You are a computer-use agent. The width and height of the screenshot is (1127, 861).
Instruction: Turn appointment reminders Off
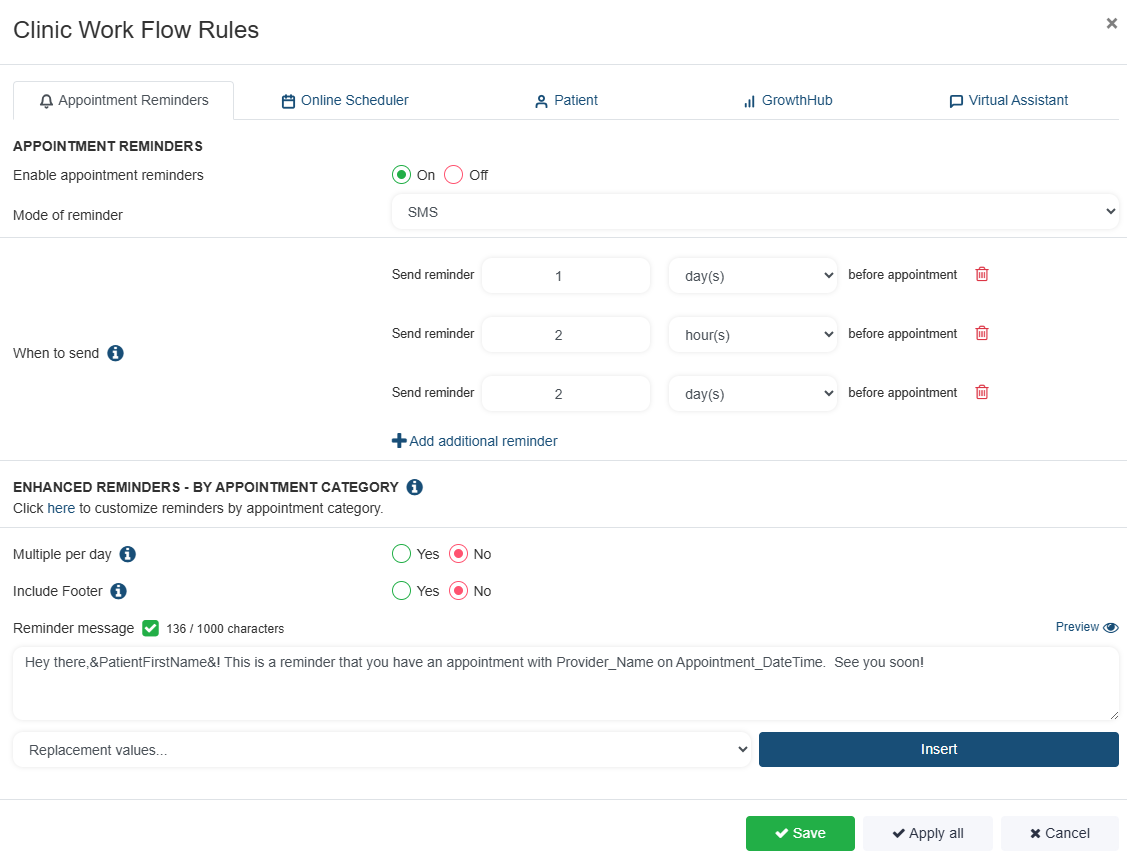454,175
